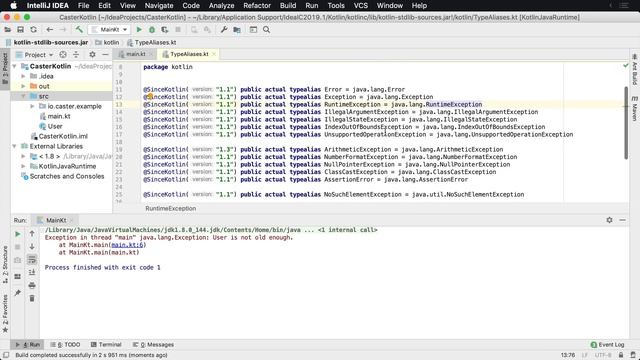Select User file in project tree

tap(55, 126)
